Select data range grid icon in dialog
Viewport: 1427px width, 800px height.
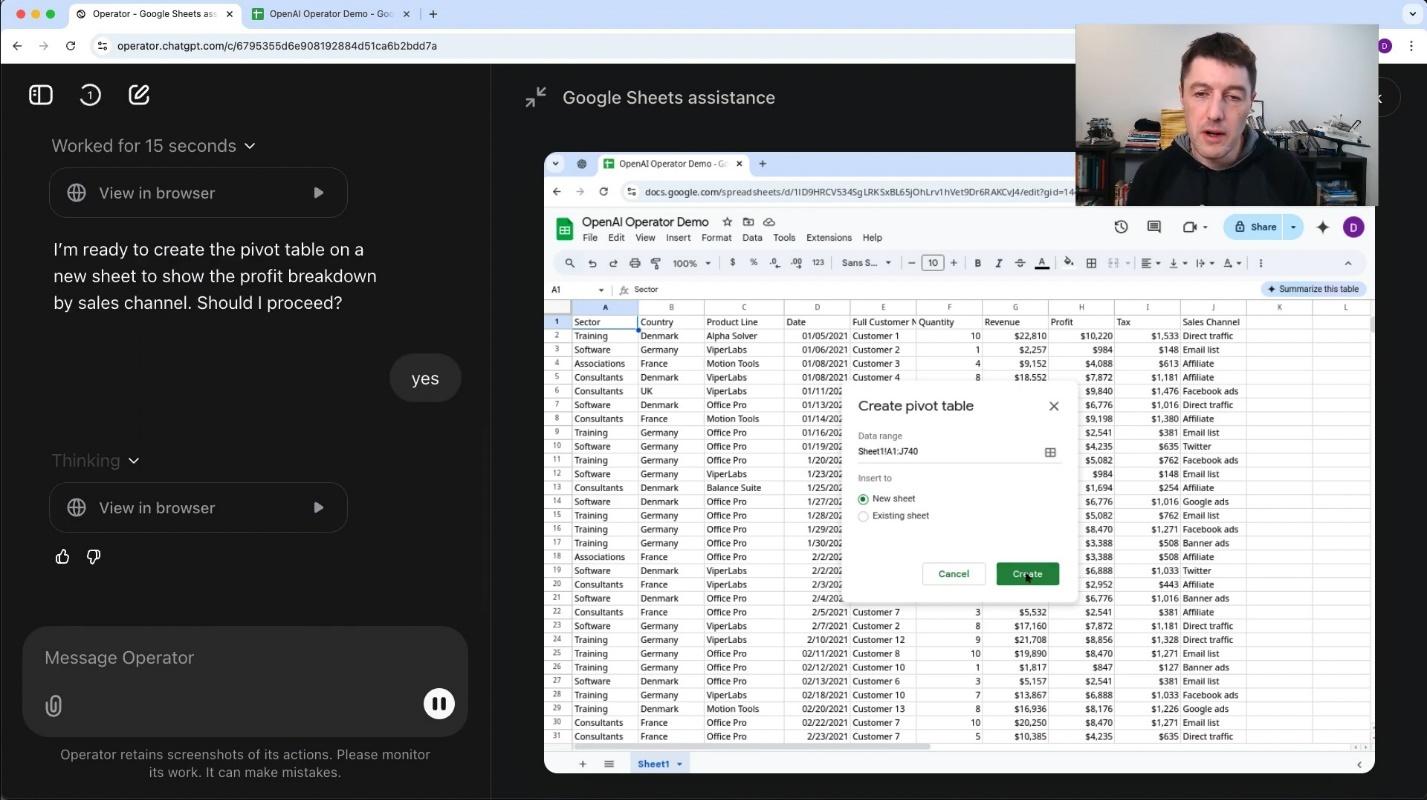1050,452
